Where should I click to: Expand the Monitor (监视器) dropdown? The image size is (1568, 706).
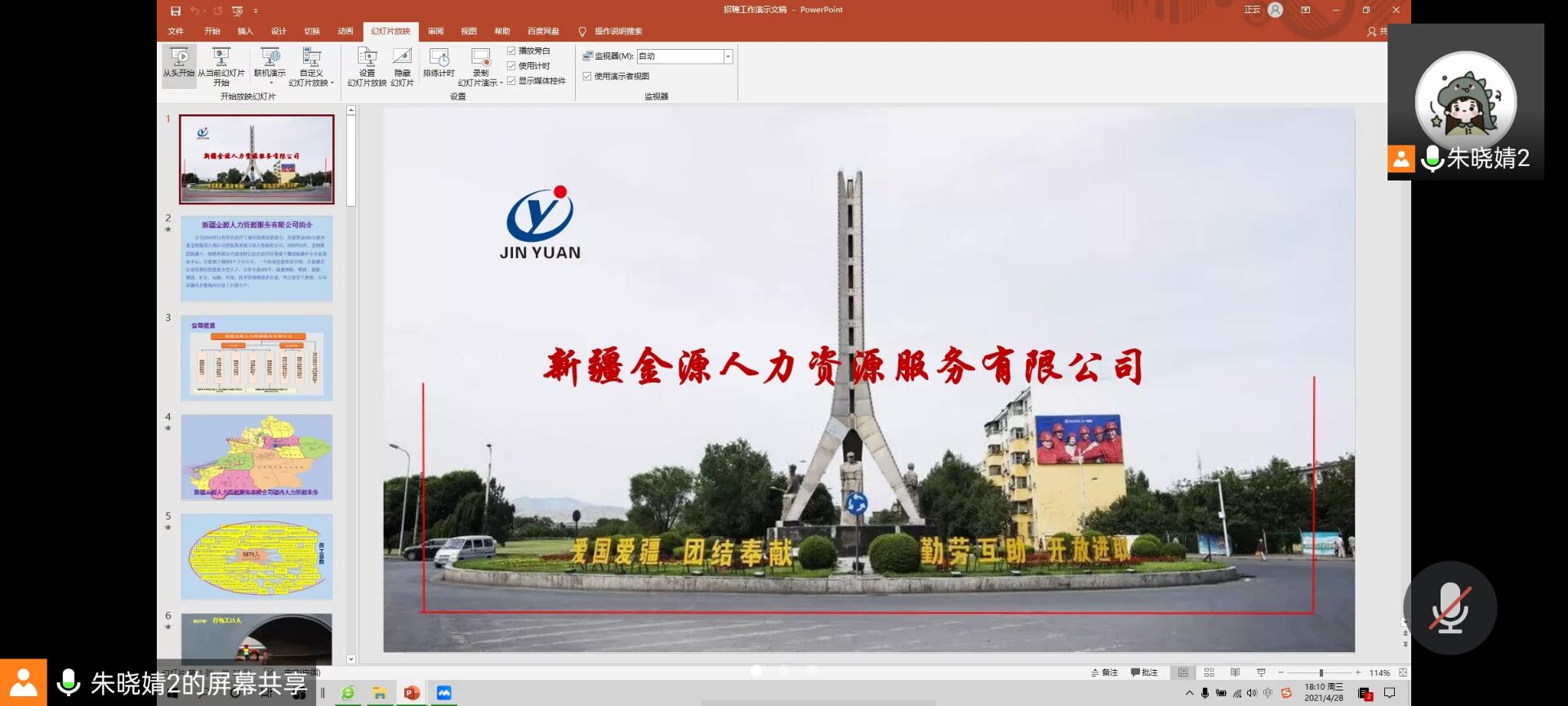pyautogui.click(x=728, y=56)
